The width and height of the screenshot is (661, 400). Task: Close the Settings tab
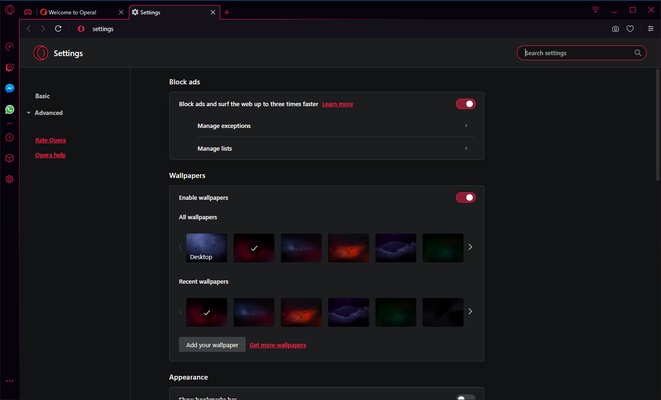click(213, 12)
